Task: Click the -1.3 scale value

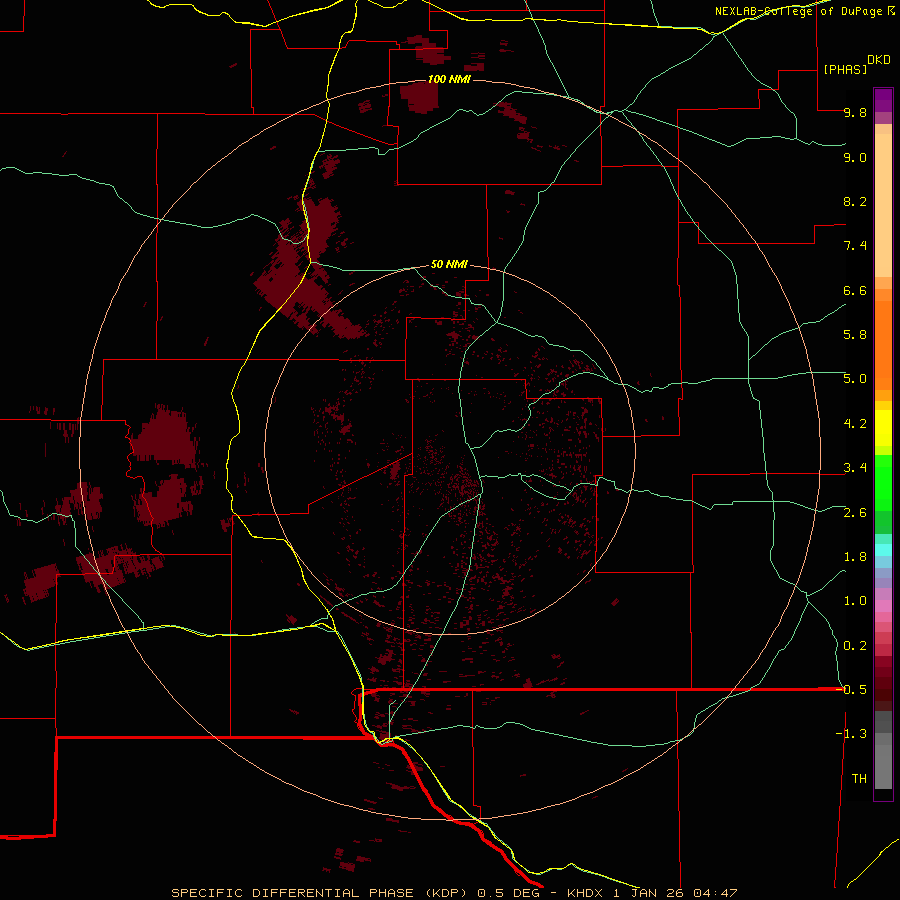Action: point(851,734)
